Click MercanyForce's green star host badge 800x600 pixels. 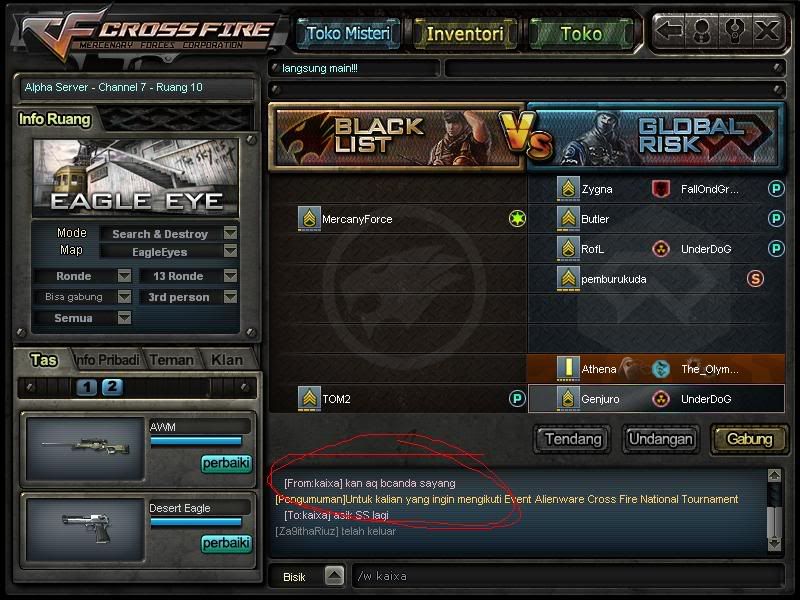tap(517, 219)
